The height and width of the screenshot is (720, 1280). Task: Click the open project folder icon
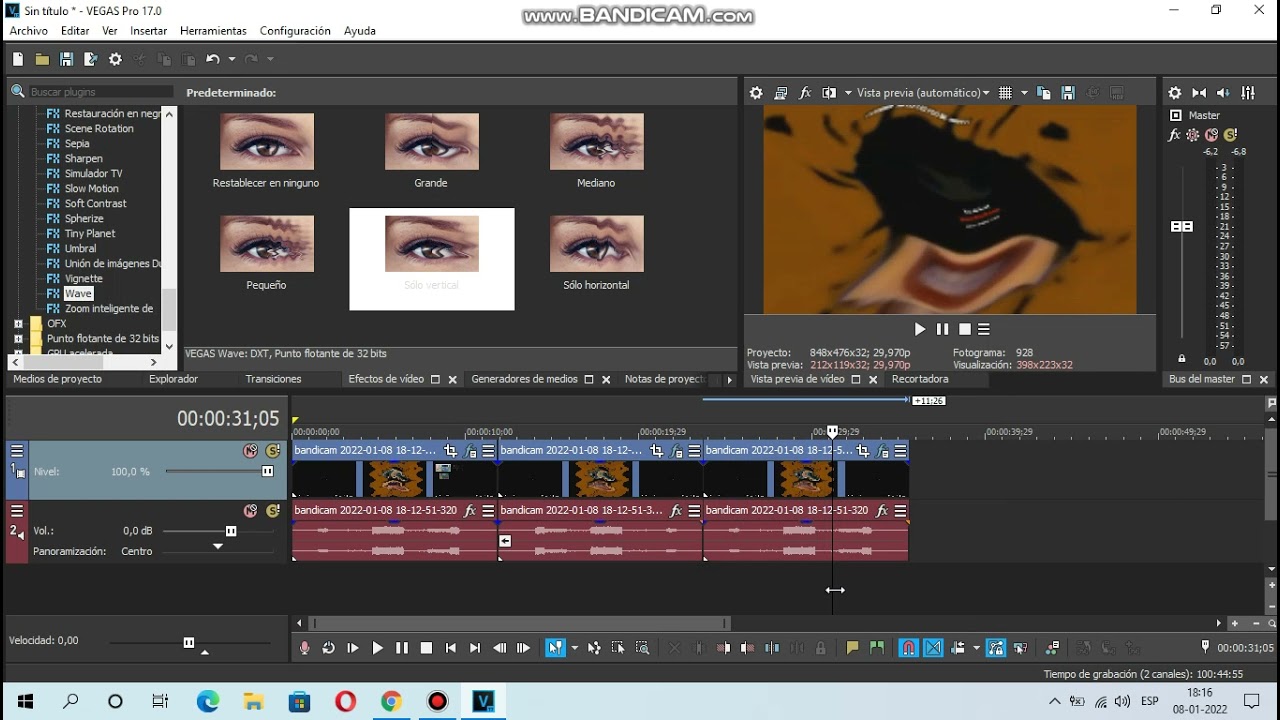[42, 60]
